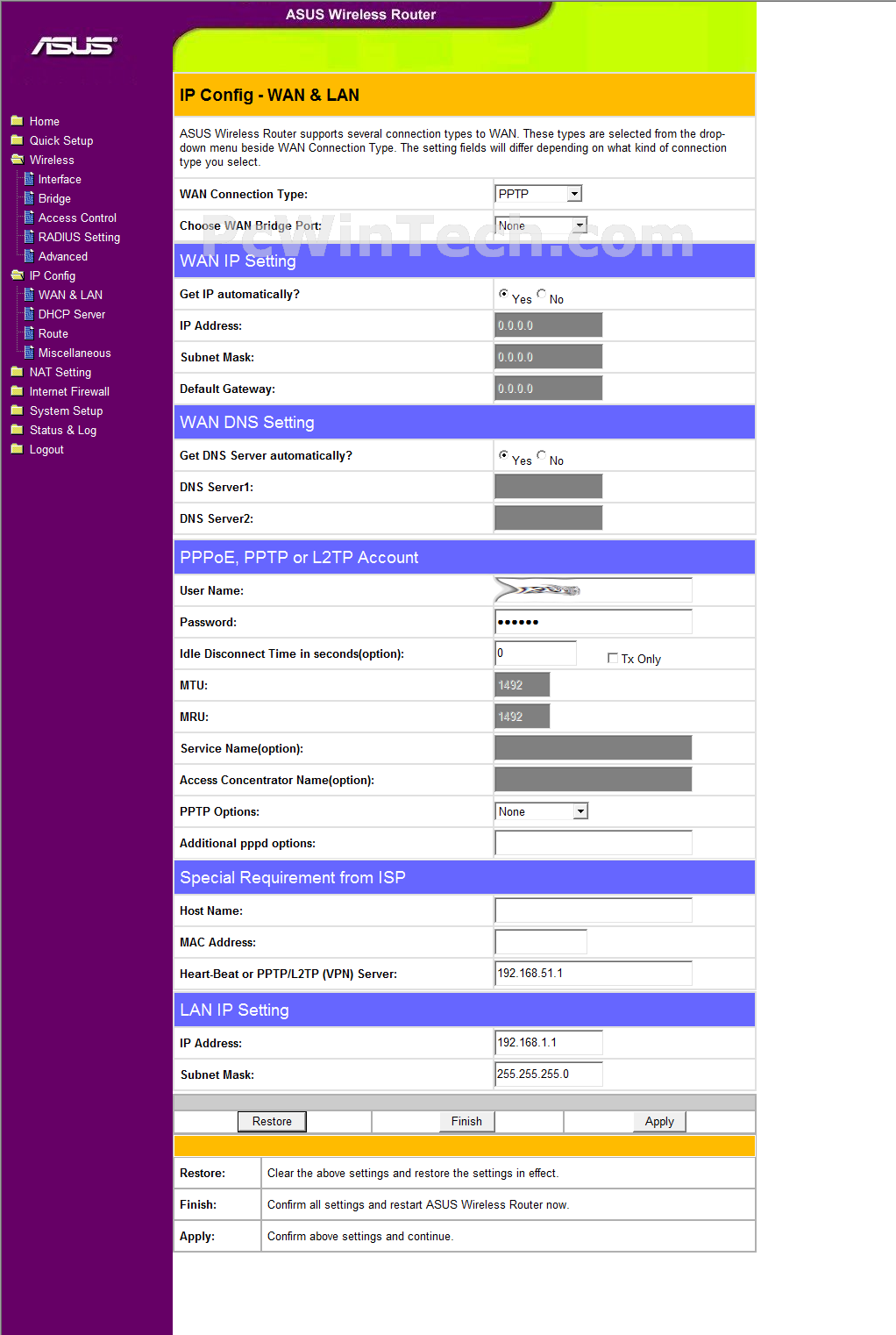Select Yes for Get IP automatically
This screenshot has width=896, height=1335.
[x=503, y=294]
